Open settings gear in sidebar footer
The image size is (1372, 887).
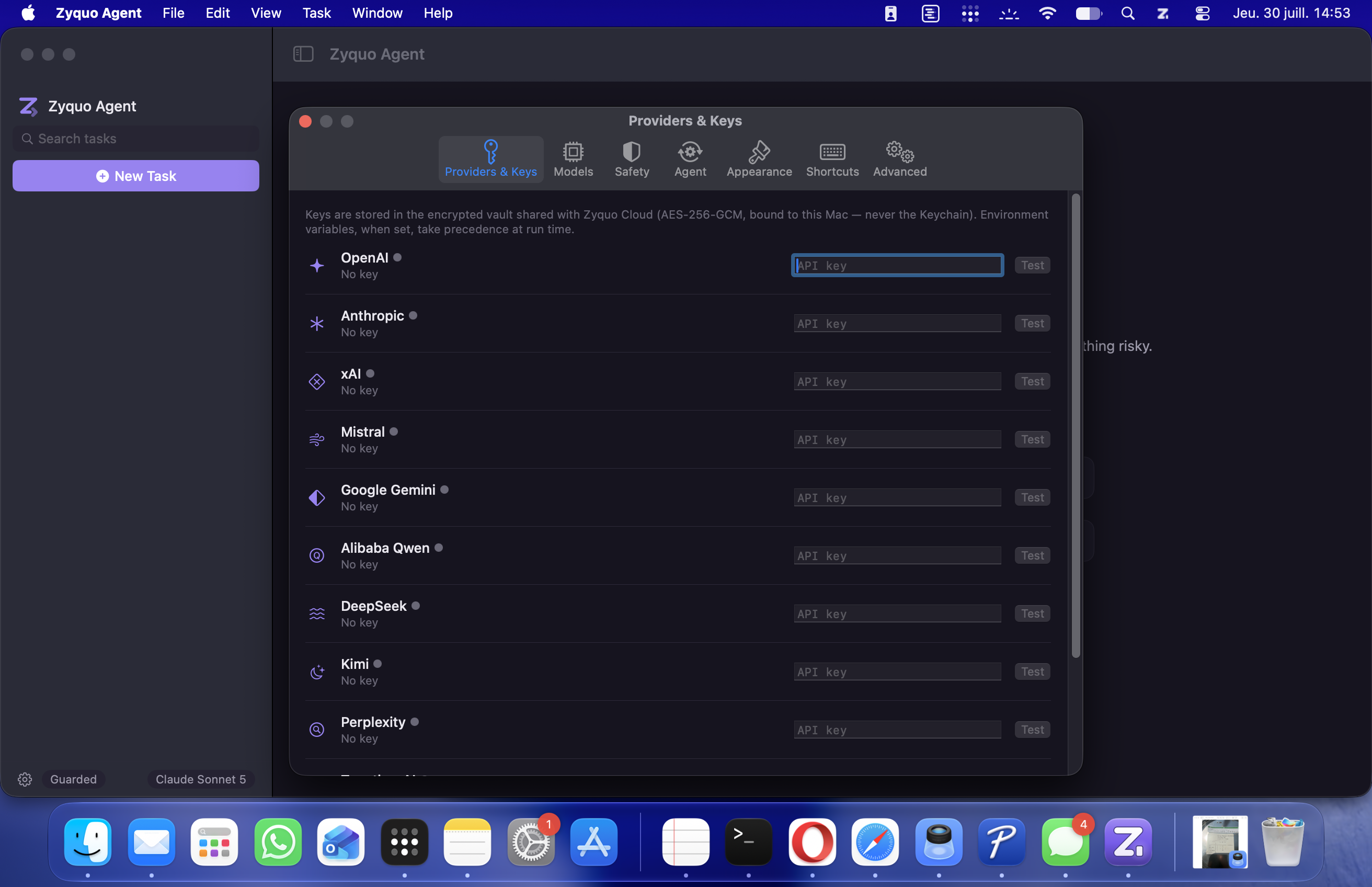[25, 779]
